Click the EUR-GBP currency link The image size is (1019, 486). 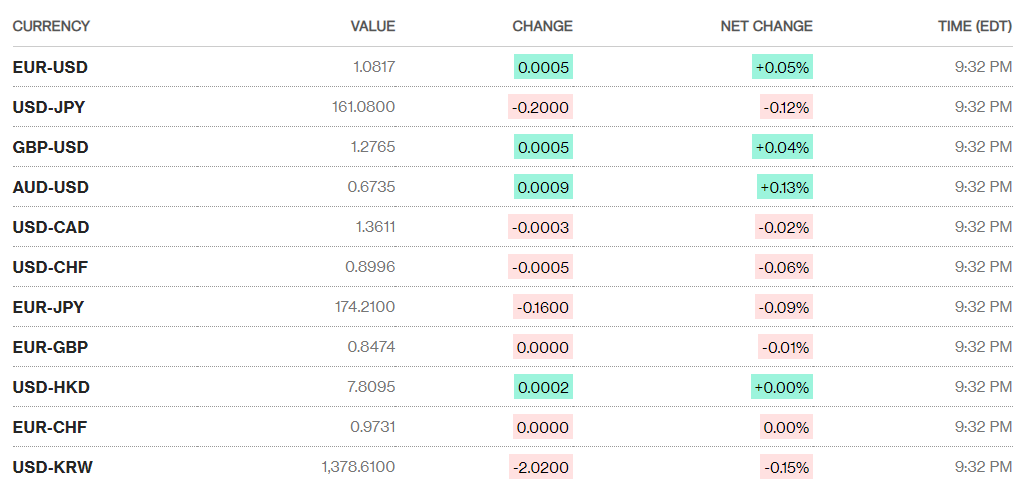(50, 347)
